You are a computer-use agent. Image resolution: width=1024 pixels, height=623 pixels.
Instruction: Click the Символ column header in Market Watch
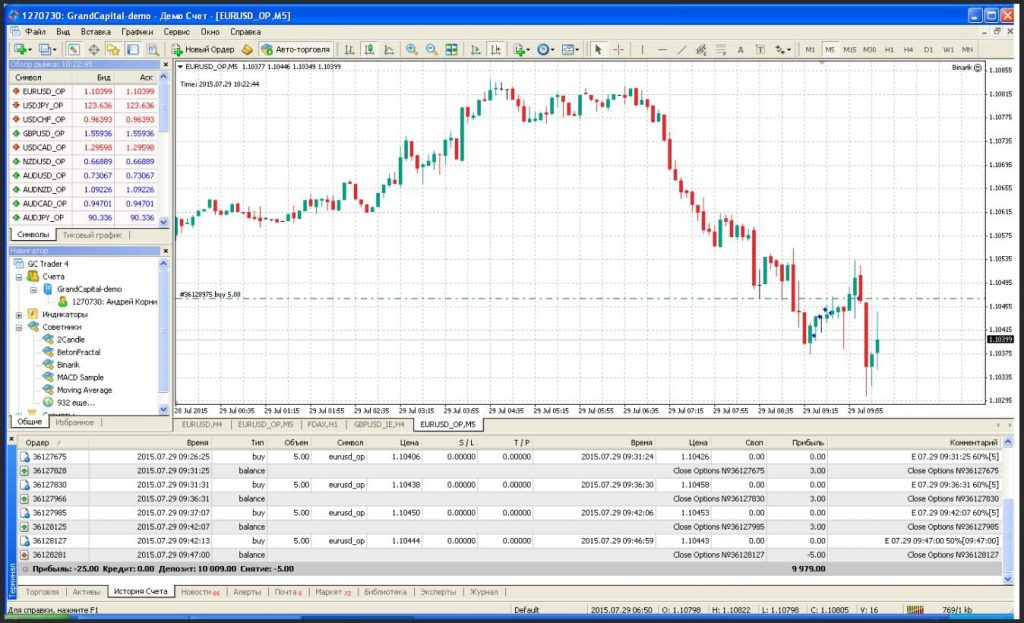[28, 78]
